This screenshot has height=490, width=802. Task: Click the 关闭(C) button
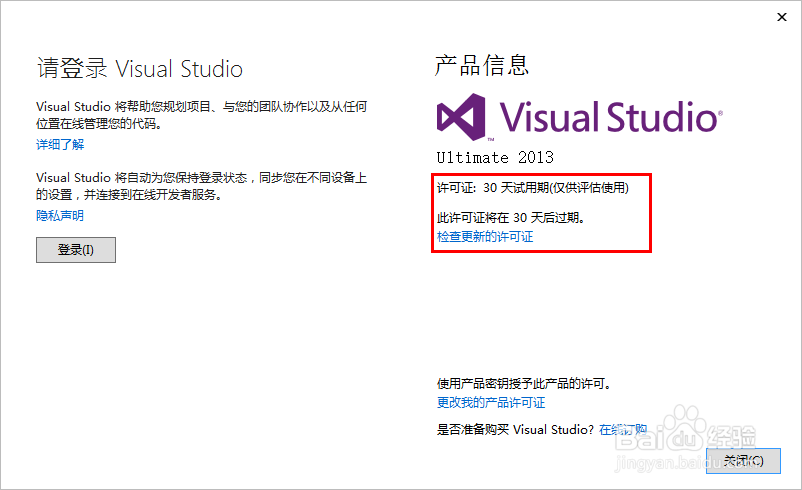743,461
